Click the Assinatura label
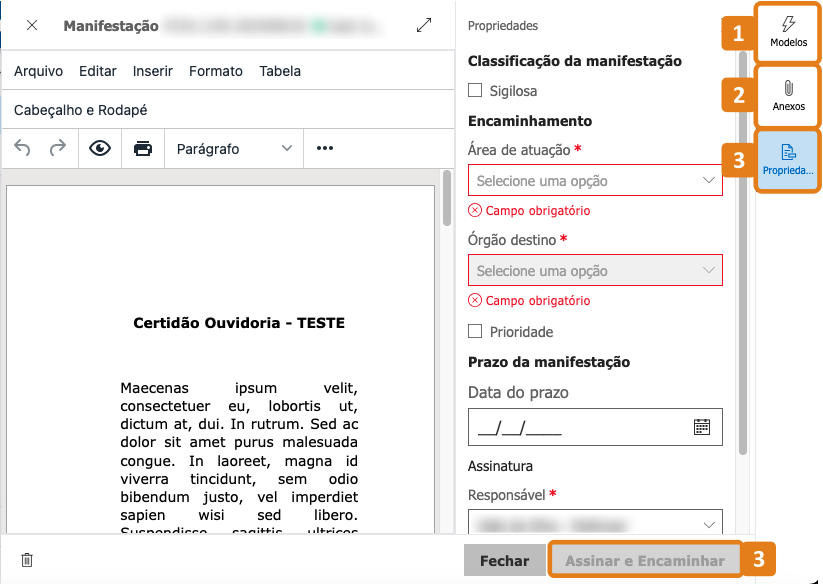This screenshot has width=823, height=584. 500,466
